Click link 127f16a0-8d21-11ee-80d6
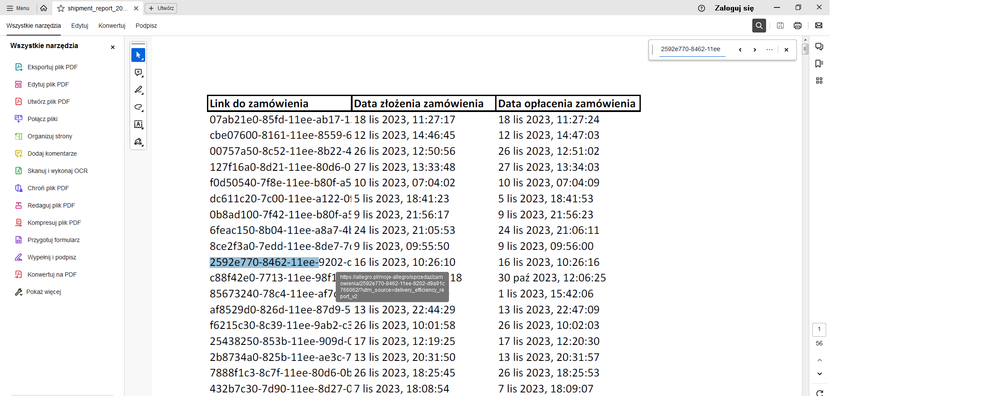The height and width of the screenshot is (396, 999). click(x=280, y=167)
